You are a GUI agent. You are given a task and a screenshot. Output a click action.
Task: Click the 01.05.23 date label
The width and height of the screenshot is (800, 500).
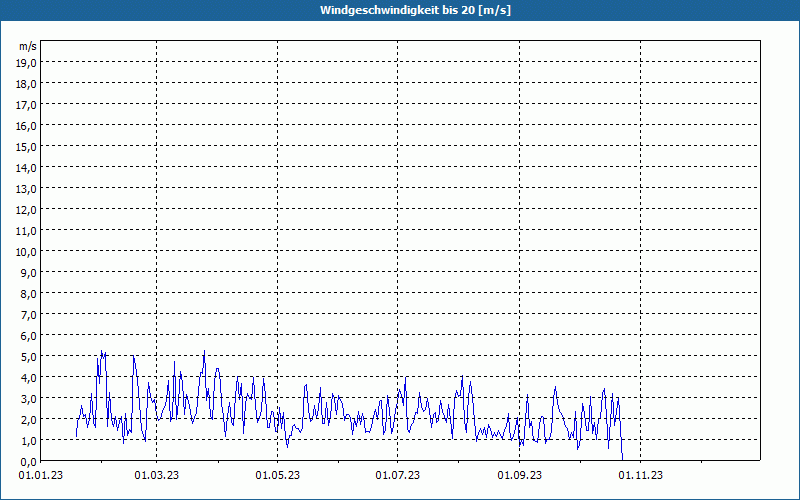[x=278, y=476]
